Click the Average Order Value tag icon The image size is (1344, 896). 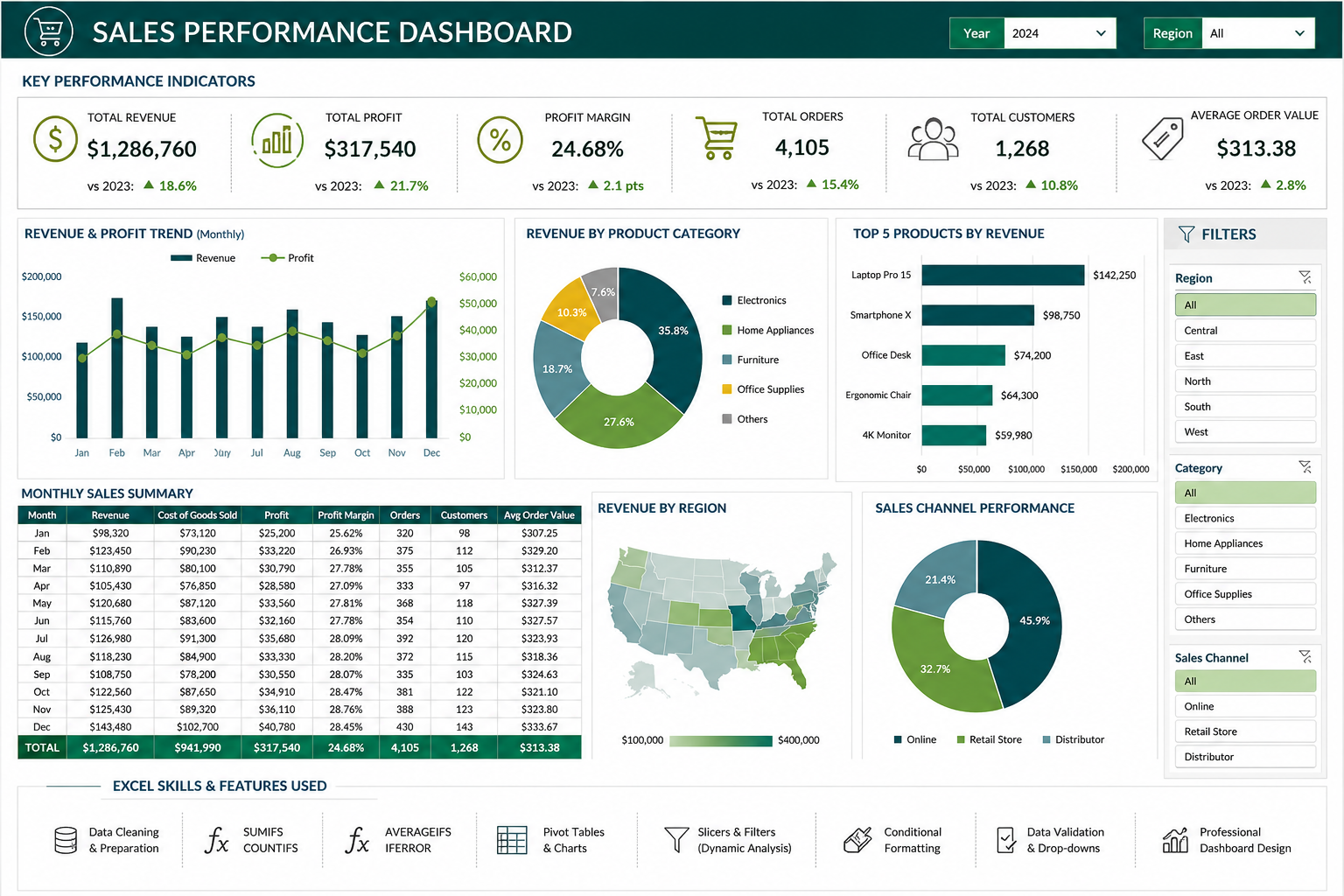pyautogui.click(x=1163, y=138)
